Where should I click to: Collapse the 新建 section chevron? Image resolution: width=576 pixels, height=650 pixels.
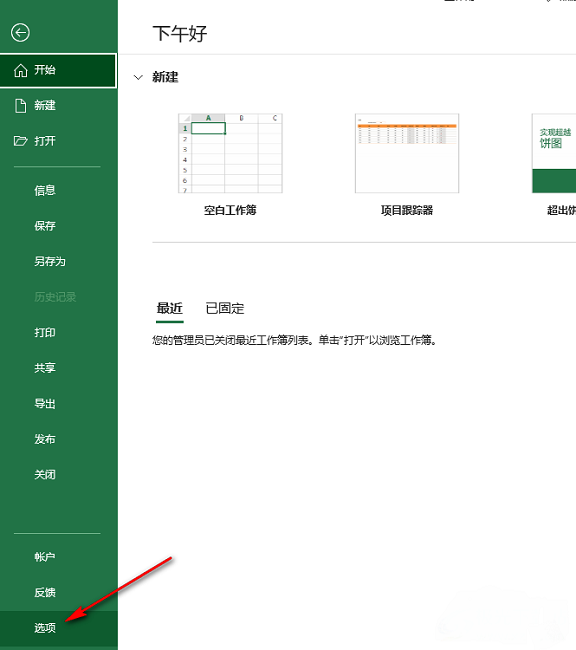pyautogui.click(x=139, y=78)
